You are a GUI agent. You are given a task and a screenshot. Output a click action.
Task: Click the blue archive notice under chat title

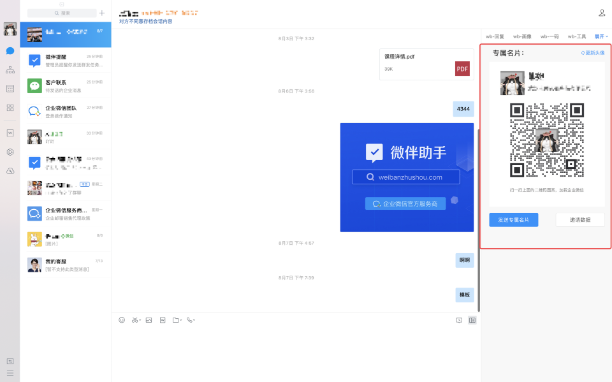click(146, 21)
